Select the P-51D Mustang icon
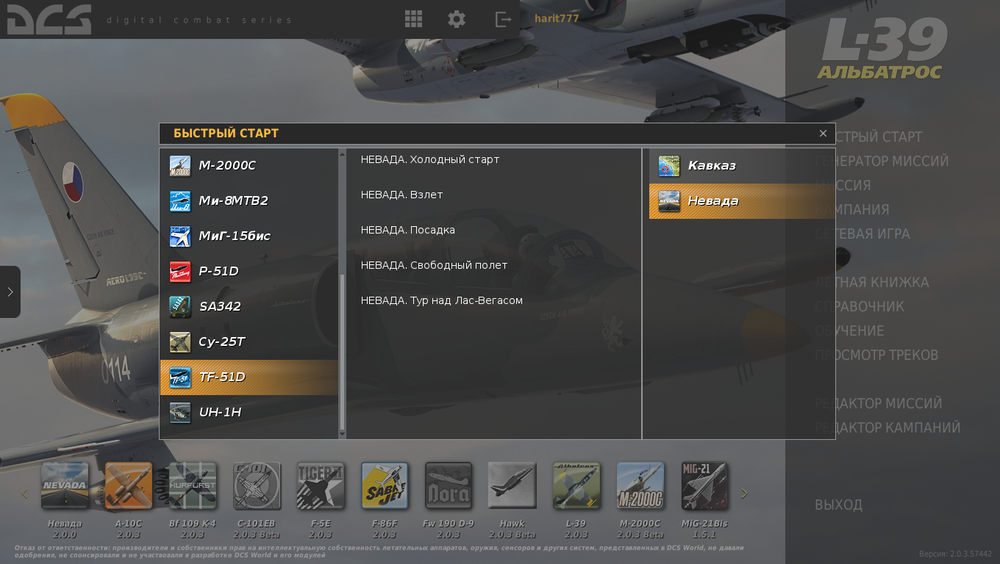Image resolution: width=1000 pixels, height=564 pixels. 180,271
